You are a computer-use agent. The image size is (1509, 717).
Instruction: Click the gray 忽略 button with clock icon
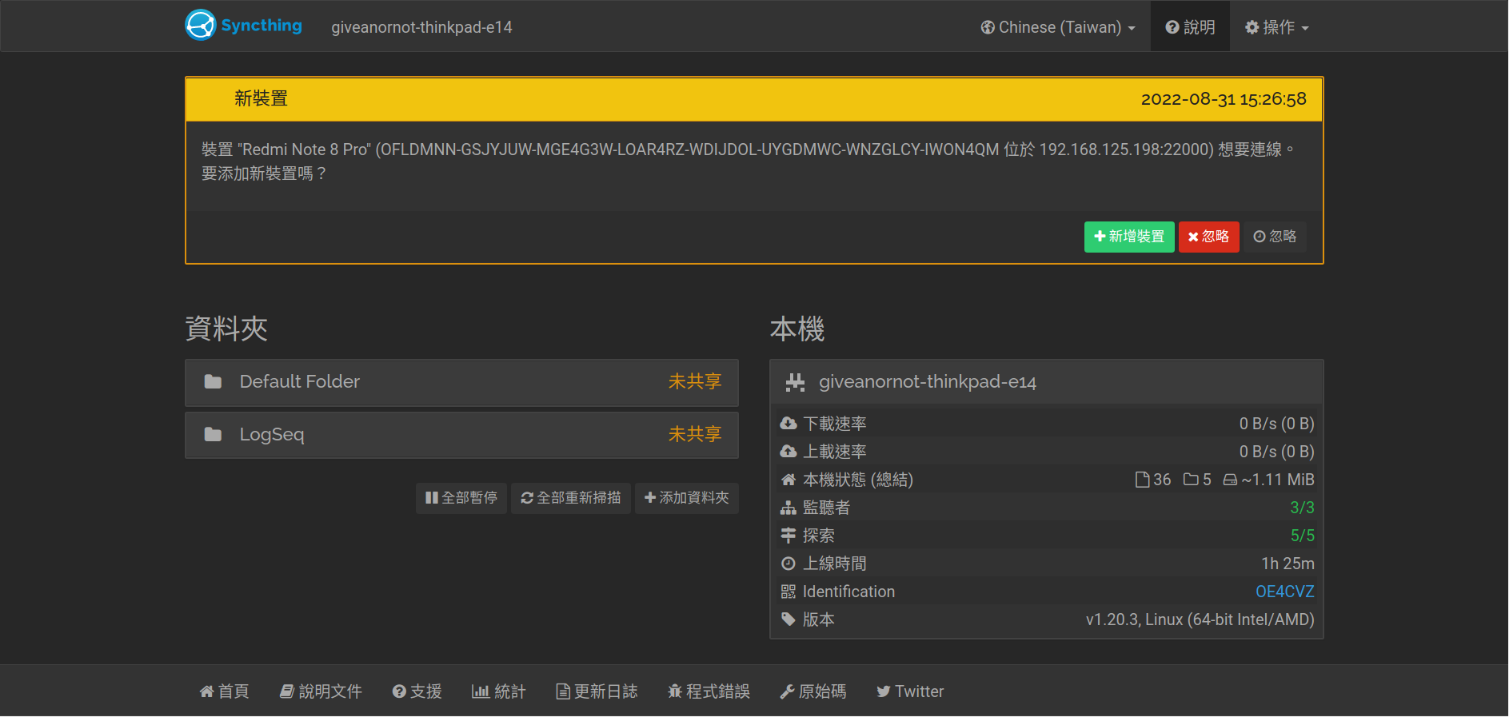click(1275, 237)
